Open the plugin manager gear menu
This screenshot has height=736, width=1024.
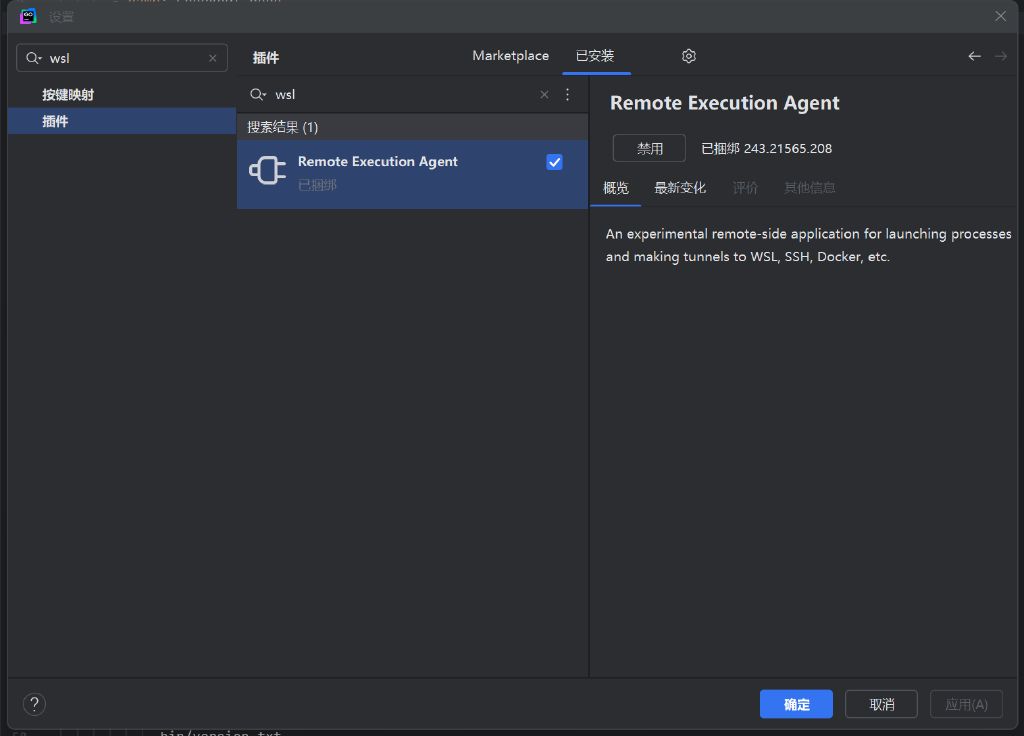[x=689, y=56]
